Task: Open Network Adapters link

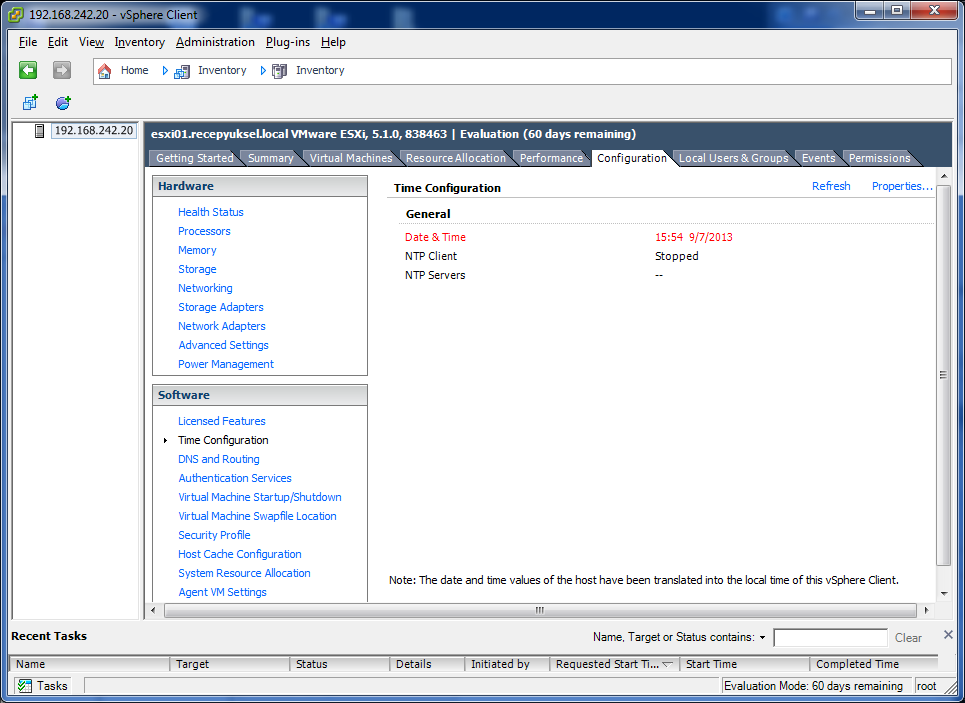Action: point(222,326)
